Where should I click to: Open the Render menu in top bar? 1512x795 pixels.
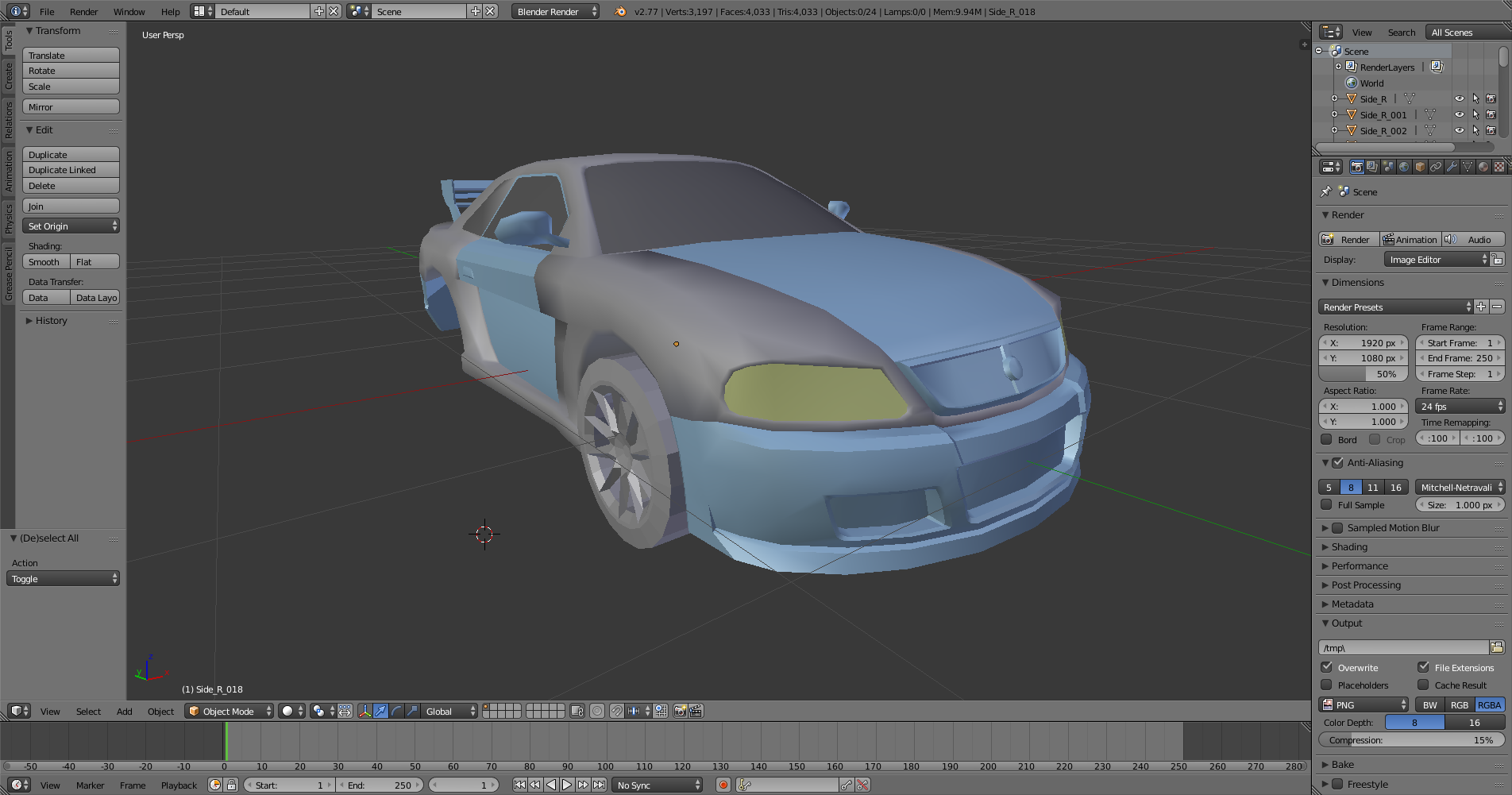(x=83, y=12)
